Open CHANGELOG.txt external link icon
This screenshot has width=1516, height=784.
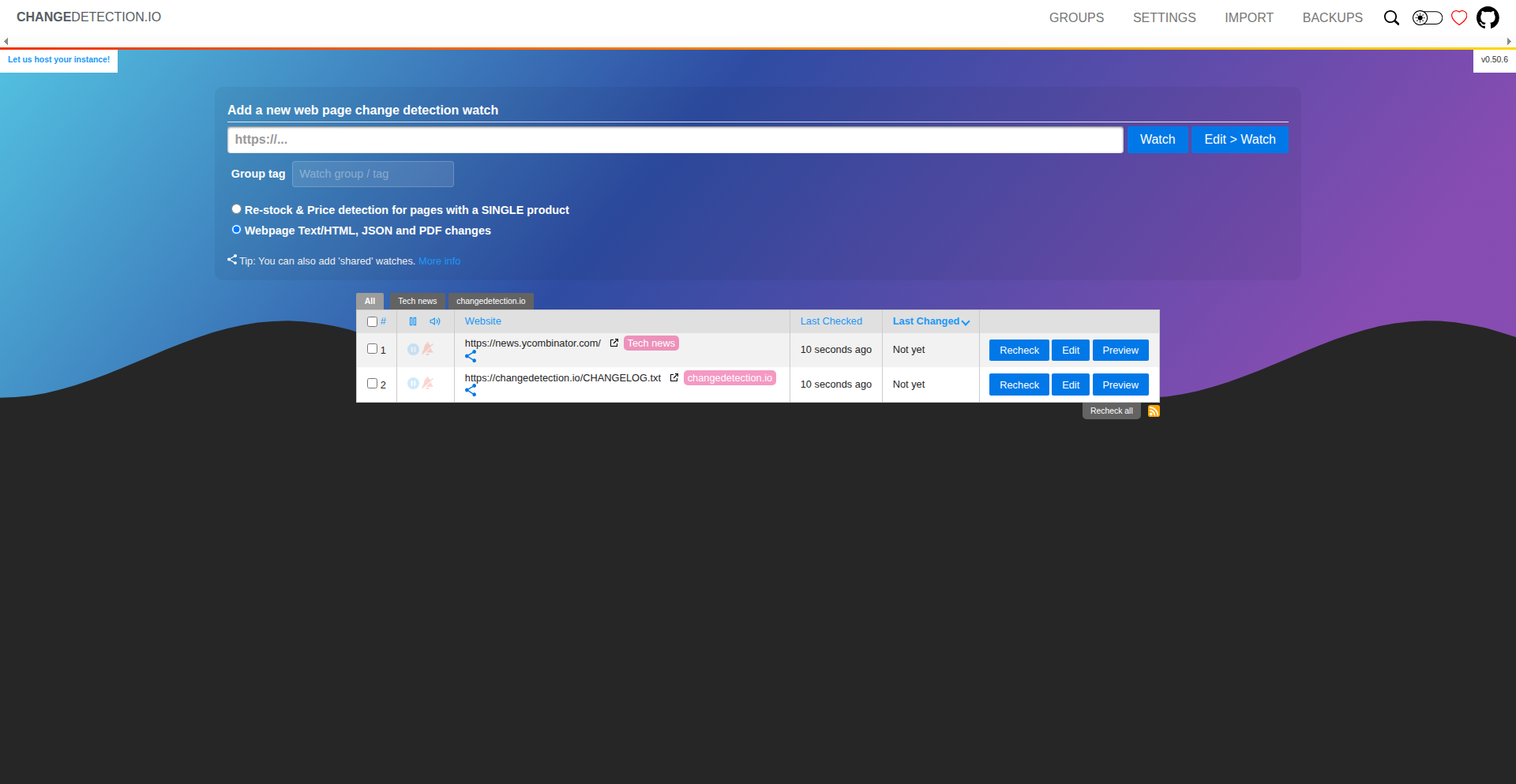[x=674, y=377]
